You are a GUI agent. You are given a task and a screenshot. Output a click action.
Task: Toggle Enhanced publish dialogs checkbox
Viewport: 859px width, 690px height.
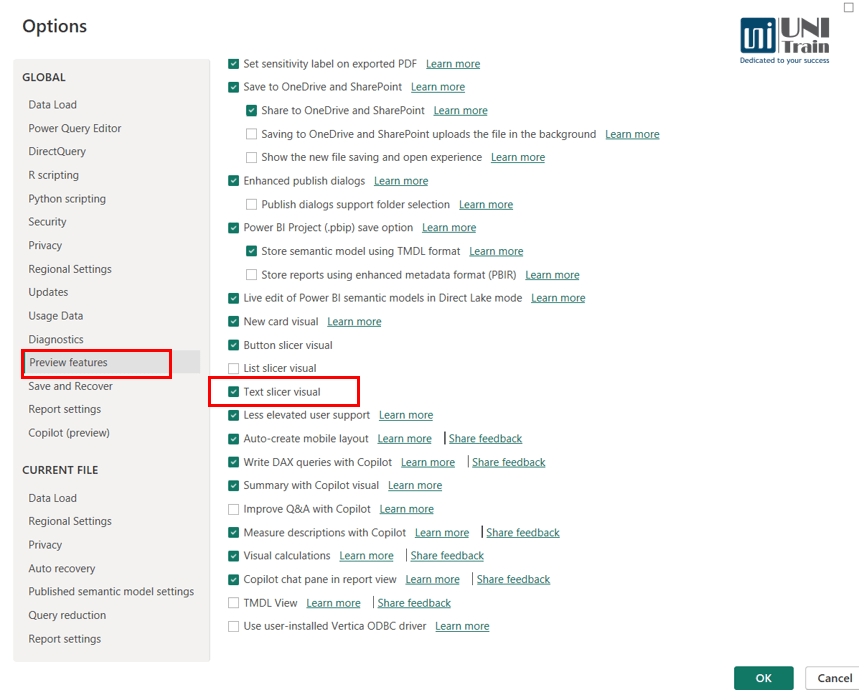[233, 181]
